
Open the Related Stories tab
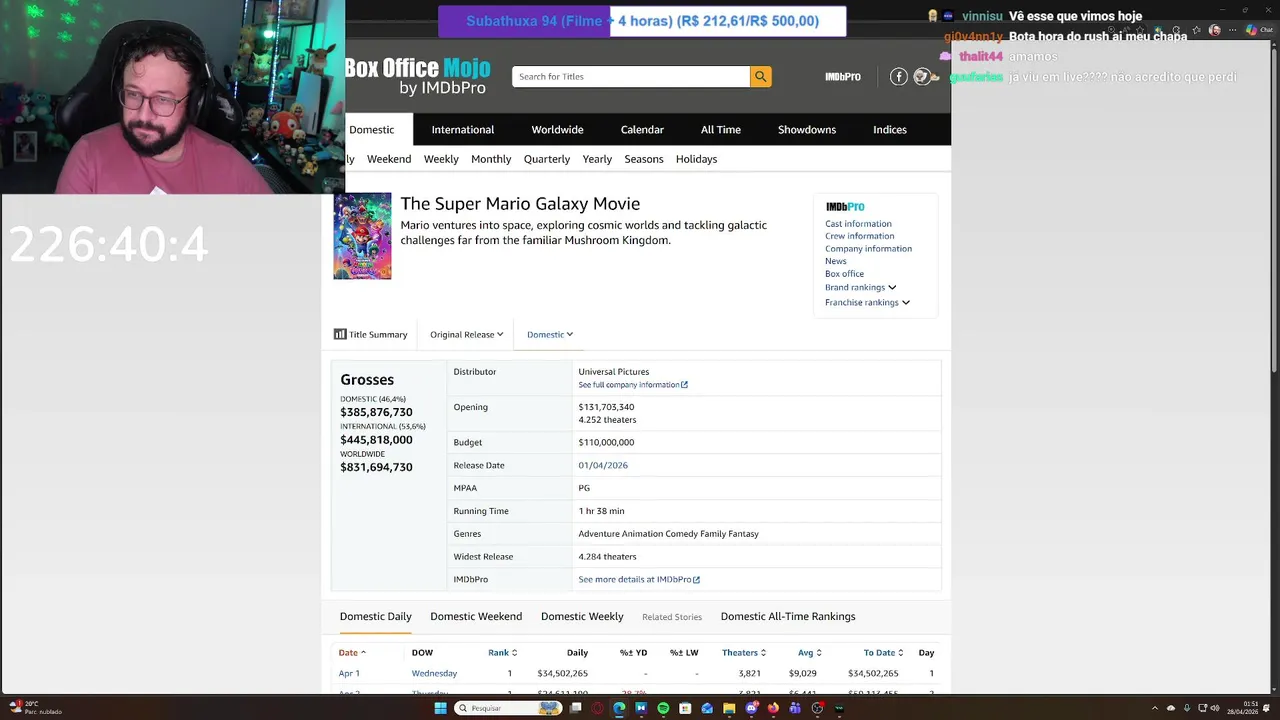point(672,617)
